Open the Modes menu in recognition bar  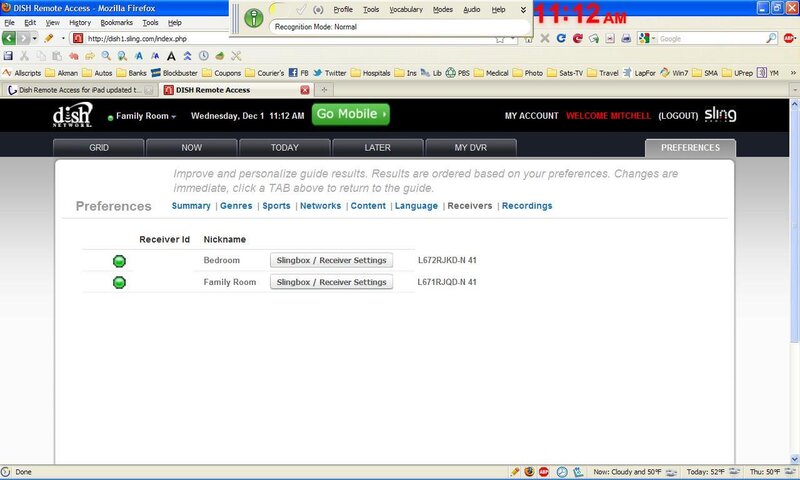point(443,9)
